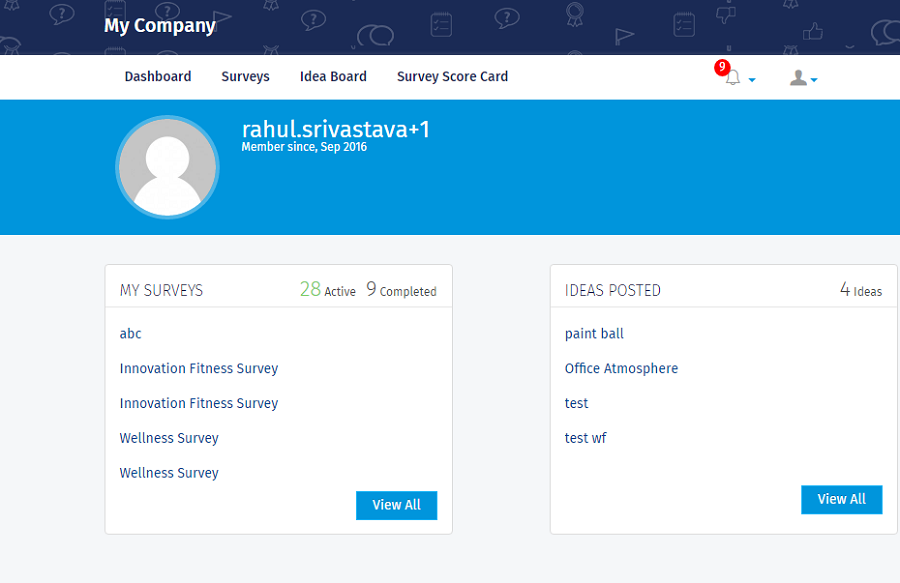Open the Office Atmosphere idea
This screenshot has height=583, width=900.
click(x=621, y=368)
